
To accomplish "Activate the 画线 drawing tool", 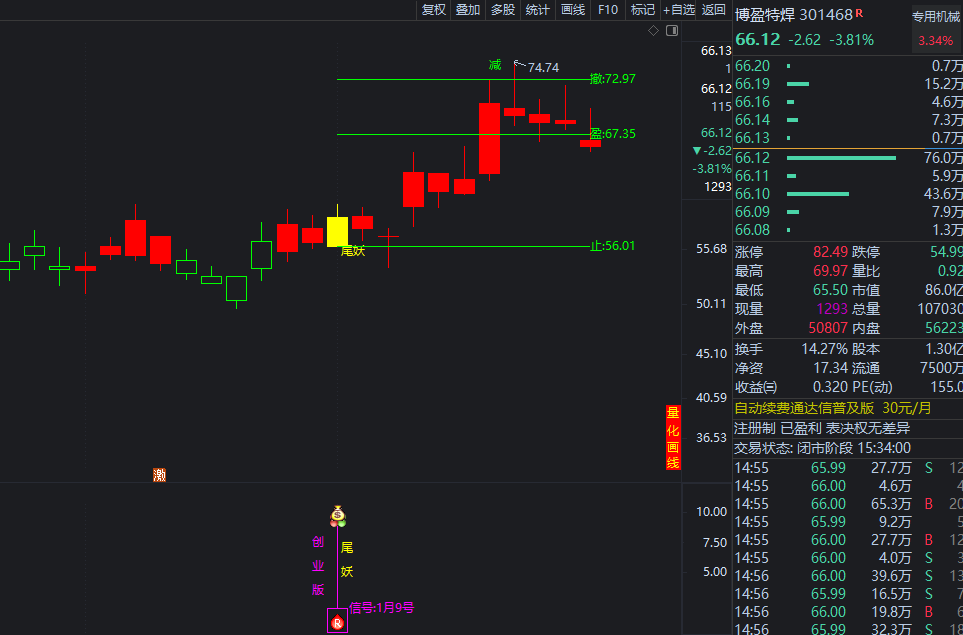I will [x=572, y=10].
